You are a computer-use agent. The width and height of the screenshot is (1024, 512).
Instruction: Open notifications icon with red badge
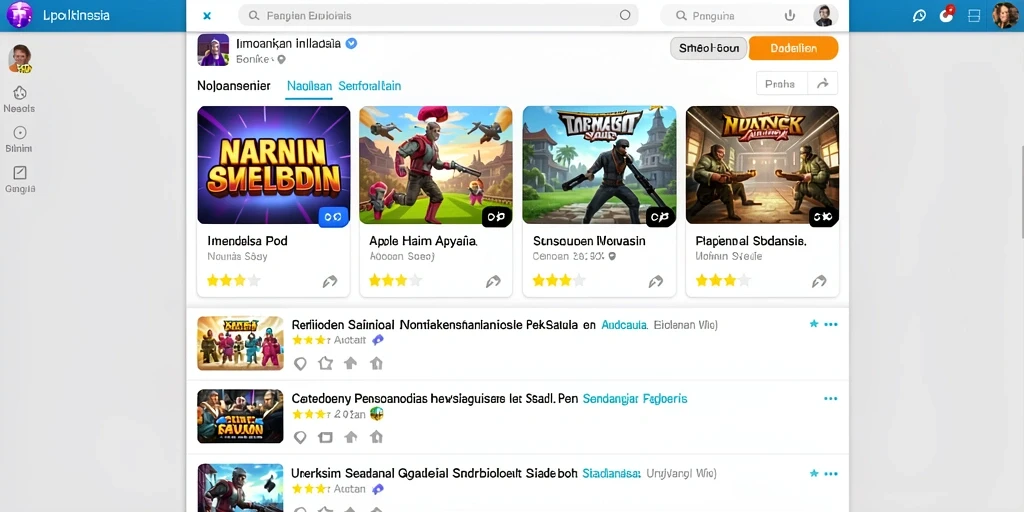point(946,14)
